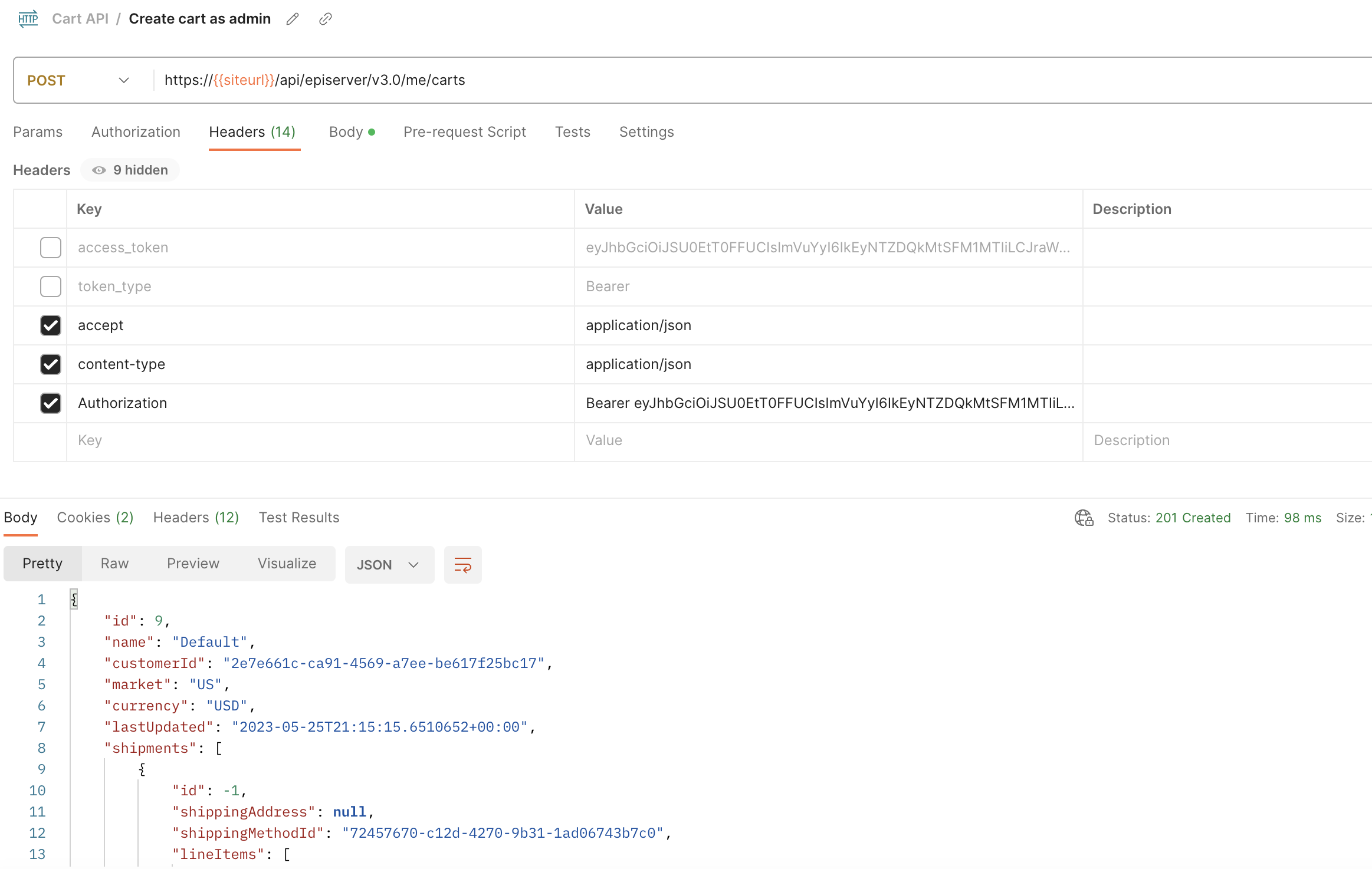
Task: Click the Cart API breadcrumb link
Action: coord(80,19)
